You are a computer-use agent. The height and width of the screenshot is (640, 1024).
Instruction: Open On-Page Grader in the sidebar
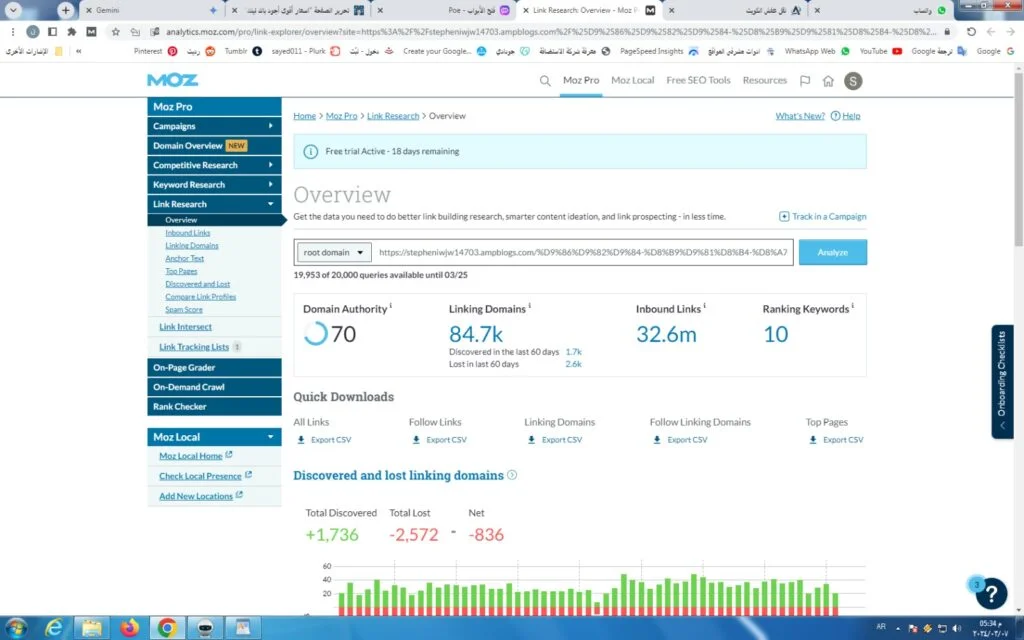(214, 368)
